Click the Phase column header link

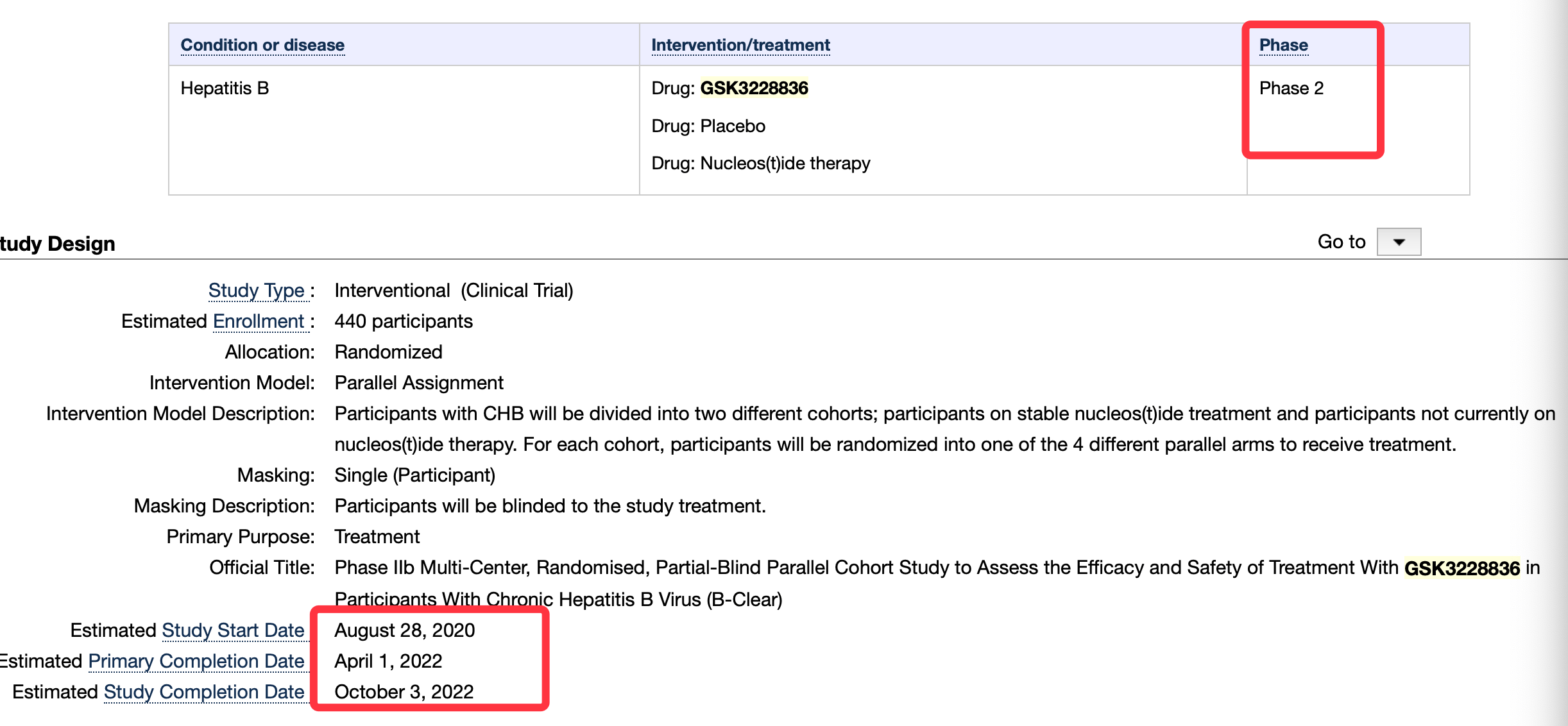click(1283, 45)
